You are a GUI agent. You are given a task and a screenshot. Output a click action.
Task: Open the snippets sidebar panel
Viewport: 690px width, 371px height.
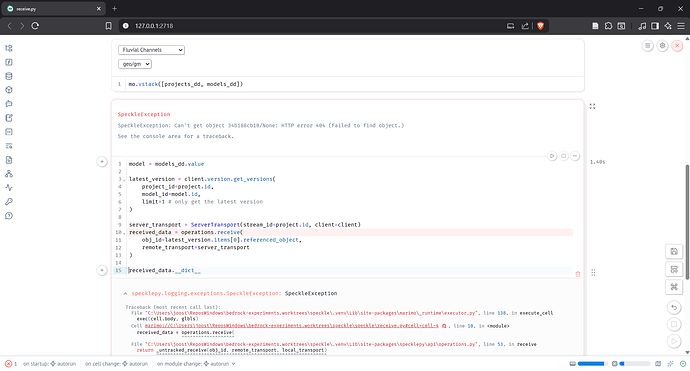(9, 132)
